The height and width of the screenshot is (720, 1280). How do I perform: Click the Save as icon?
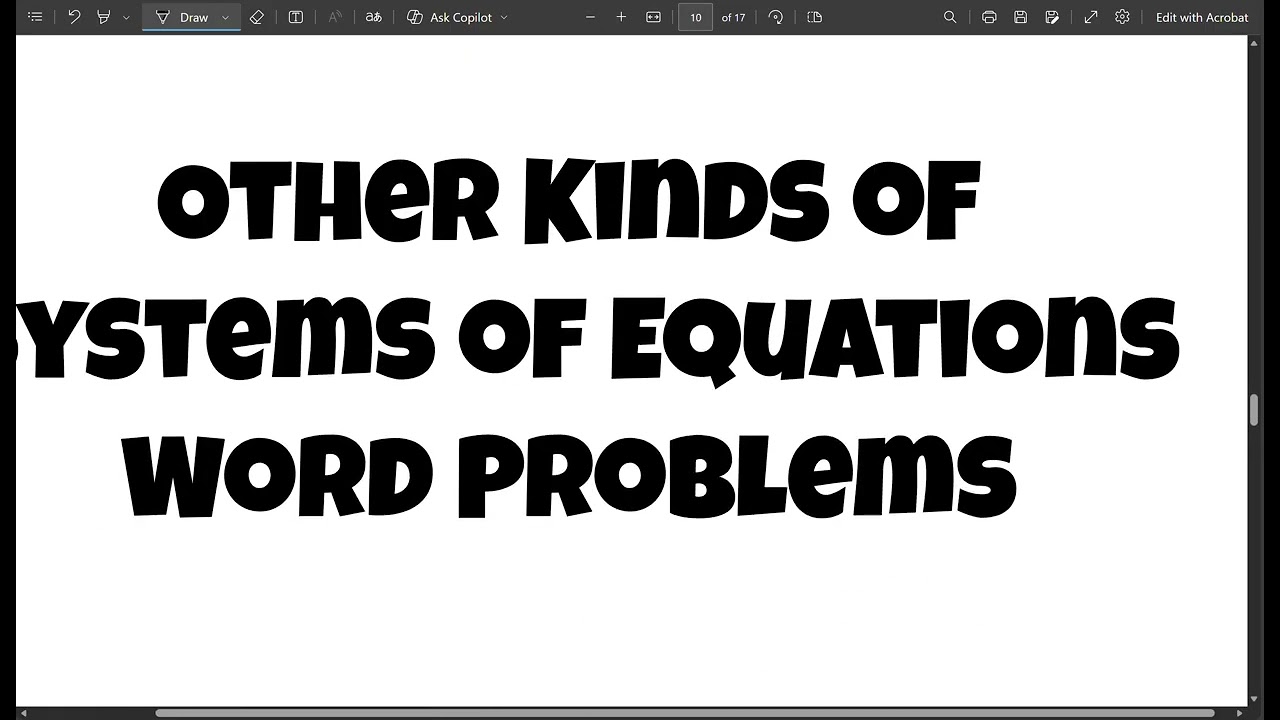click(x=1052, y=17)
